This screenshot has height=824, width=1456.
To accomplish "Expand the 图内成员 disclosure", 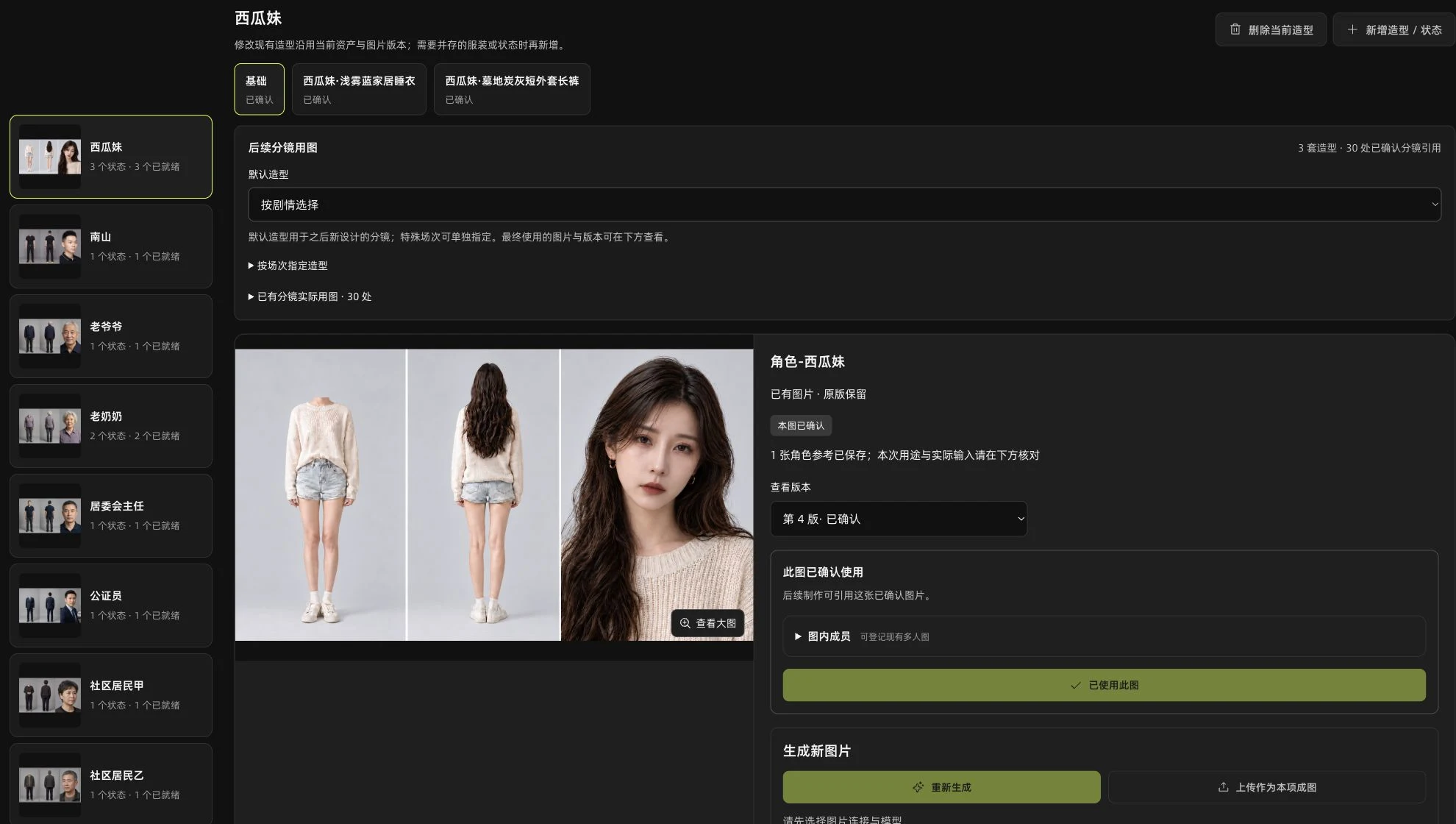I will coord(1104,636).
